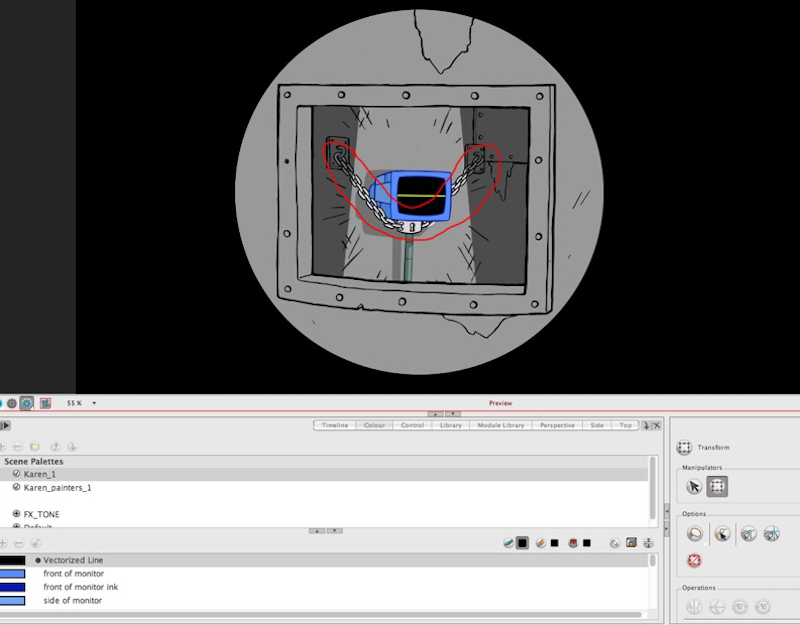
Task: Click the down arrow on the divider below the palette list
Action: coord(335,531)
